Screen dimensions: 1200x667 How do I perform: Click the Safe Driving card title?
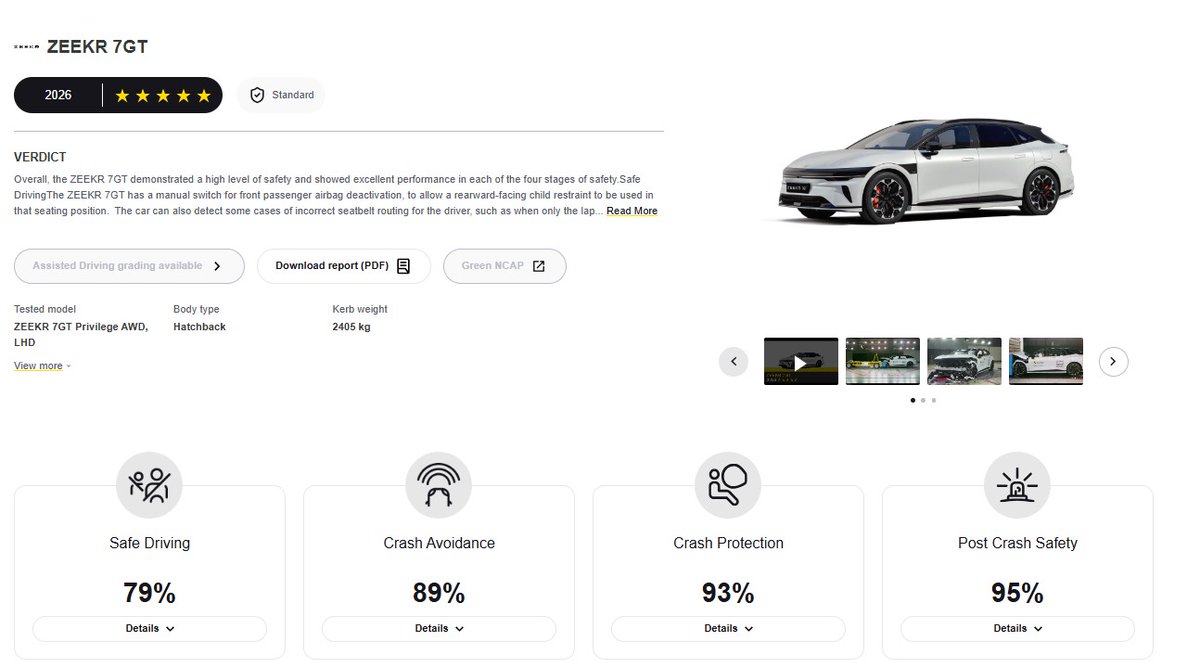[x=150, y=543]
